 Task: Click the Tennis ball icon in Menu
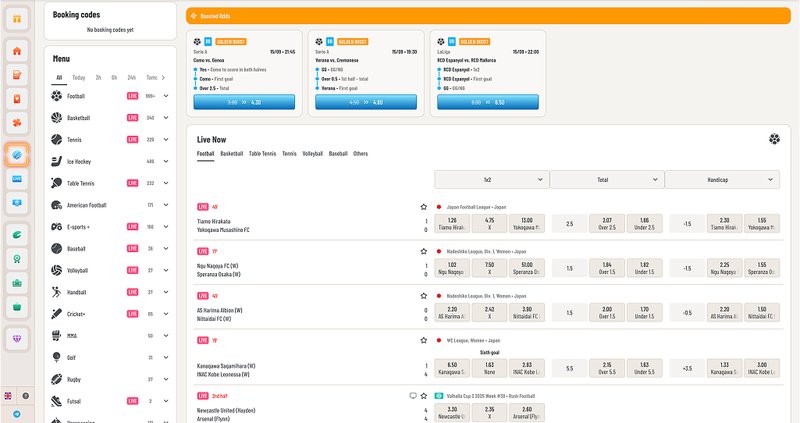coord(57,139)
